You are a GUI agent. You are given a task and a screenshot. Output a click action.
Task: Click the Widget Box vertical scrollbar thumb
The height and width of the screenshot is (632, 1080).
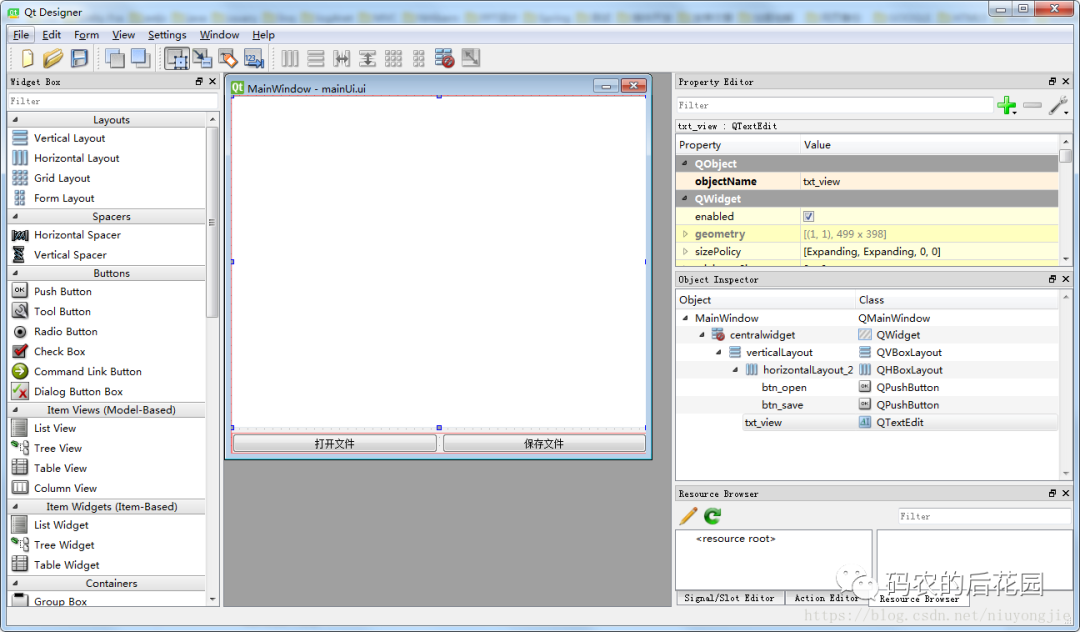click(212, 222)
